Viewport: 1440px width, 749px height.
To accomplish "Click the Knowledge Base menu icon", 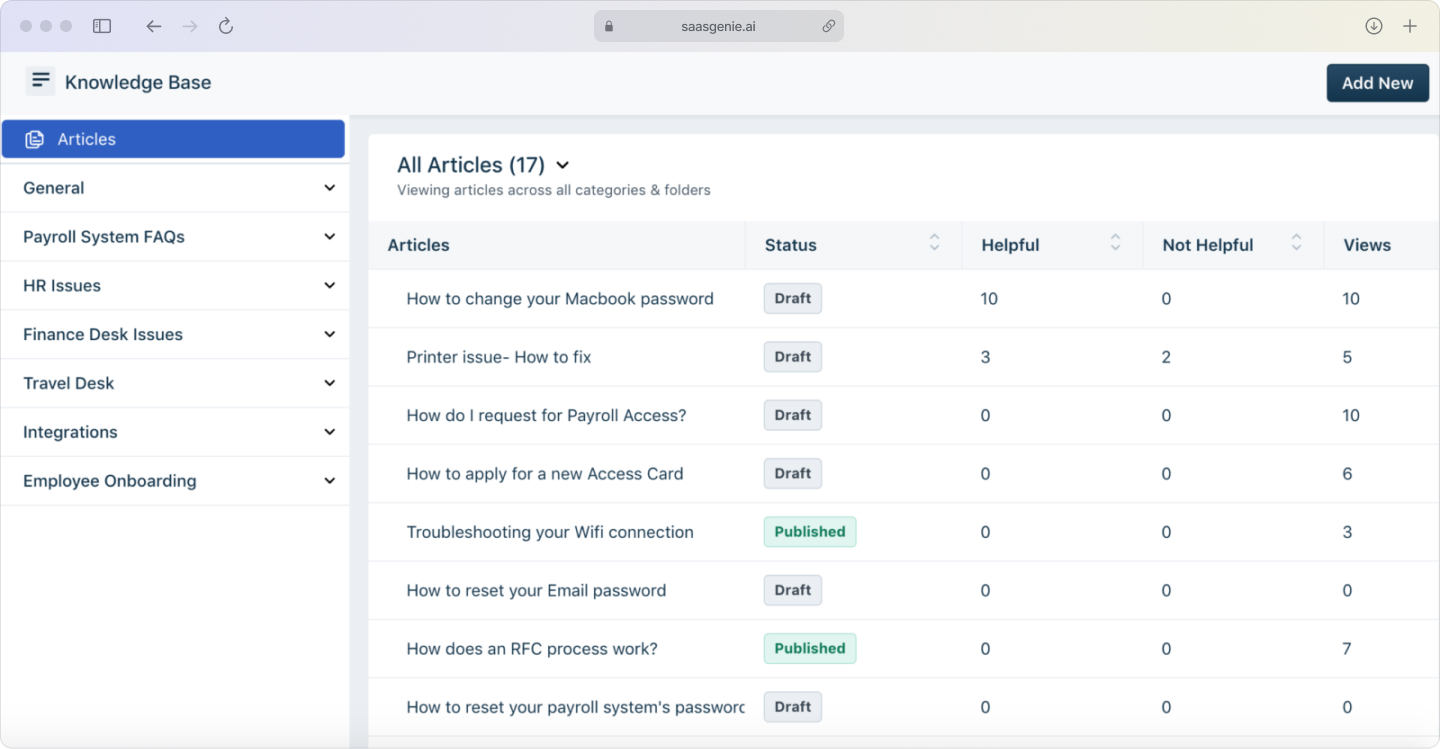I will click(x=40, y=80).
